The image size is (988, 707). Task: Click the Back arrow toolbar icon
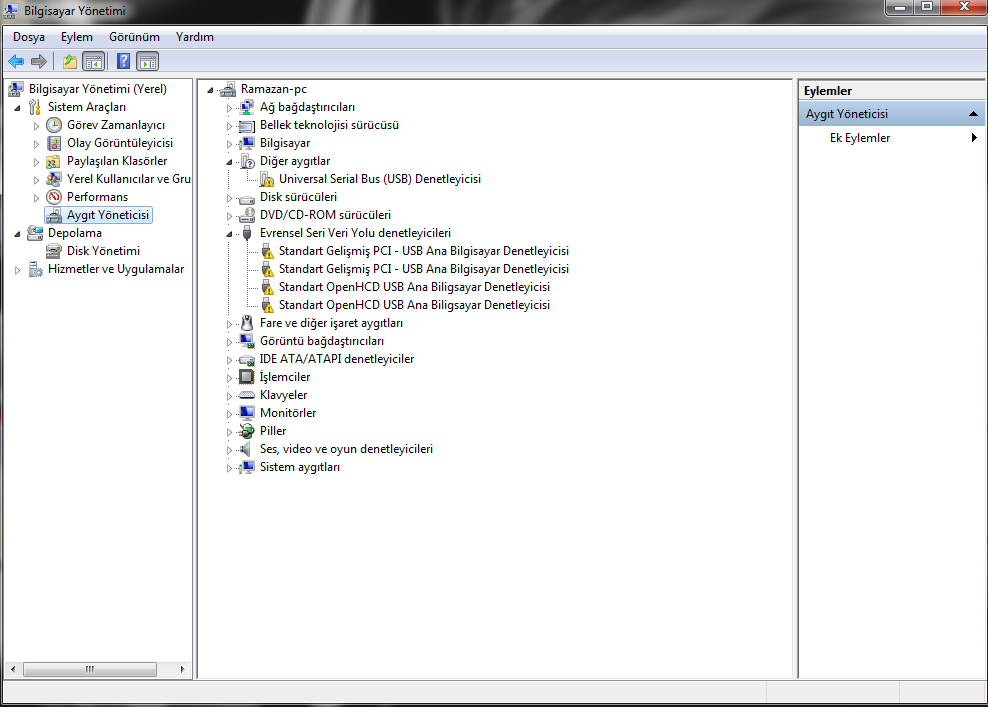point(16,61)
